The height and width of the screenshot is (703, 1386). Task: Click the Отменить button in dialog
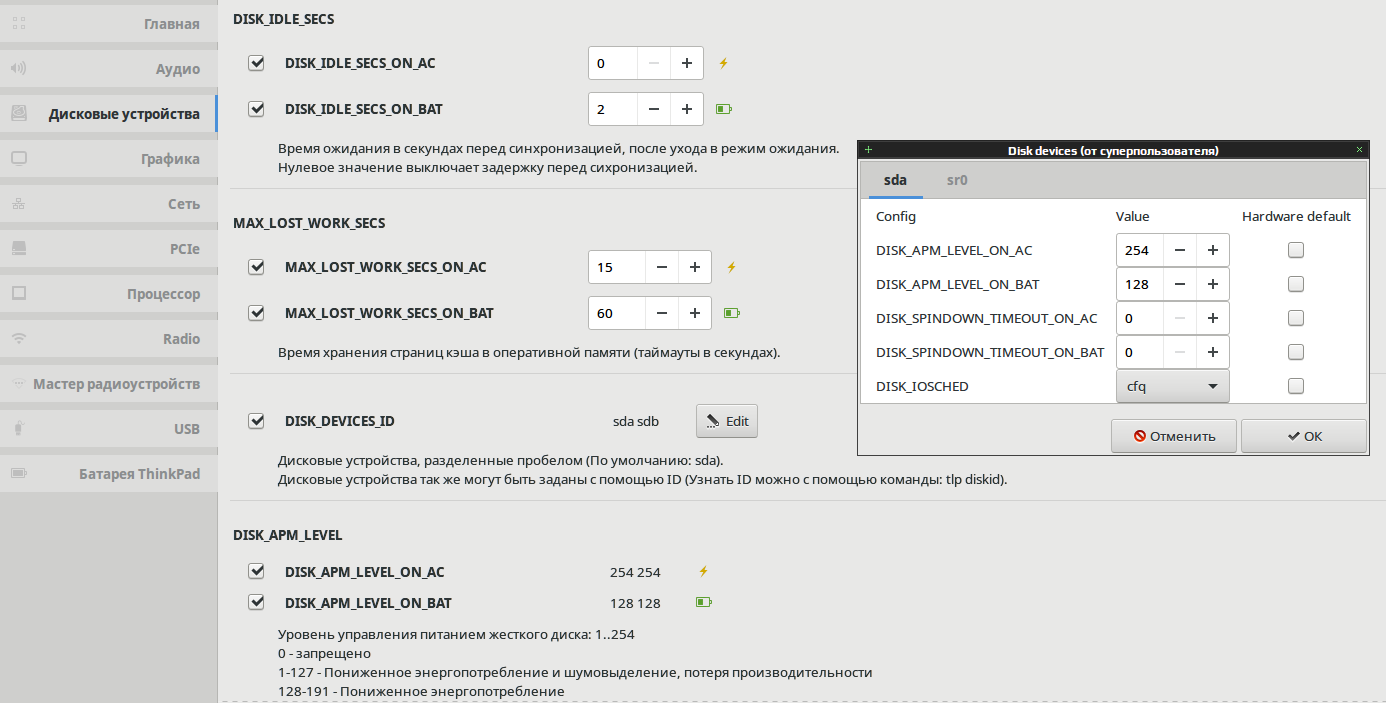point(1174,436)
